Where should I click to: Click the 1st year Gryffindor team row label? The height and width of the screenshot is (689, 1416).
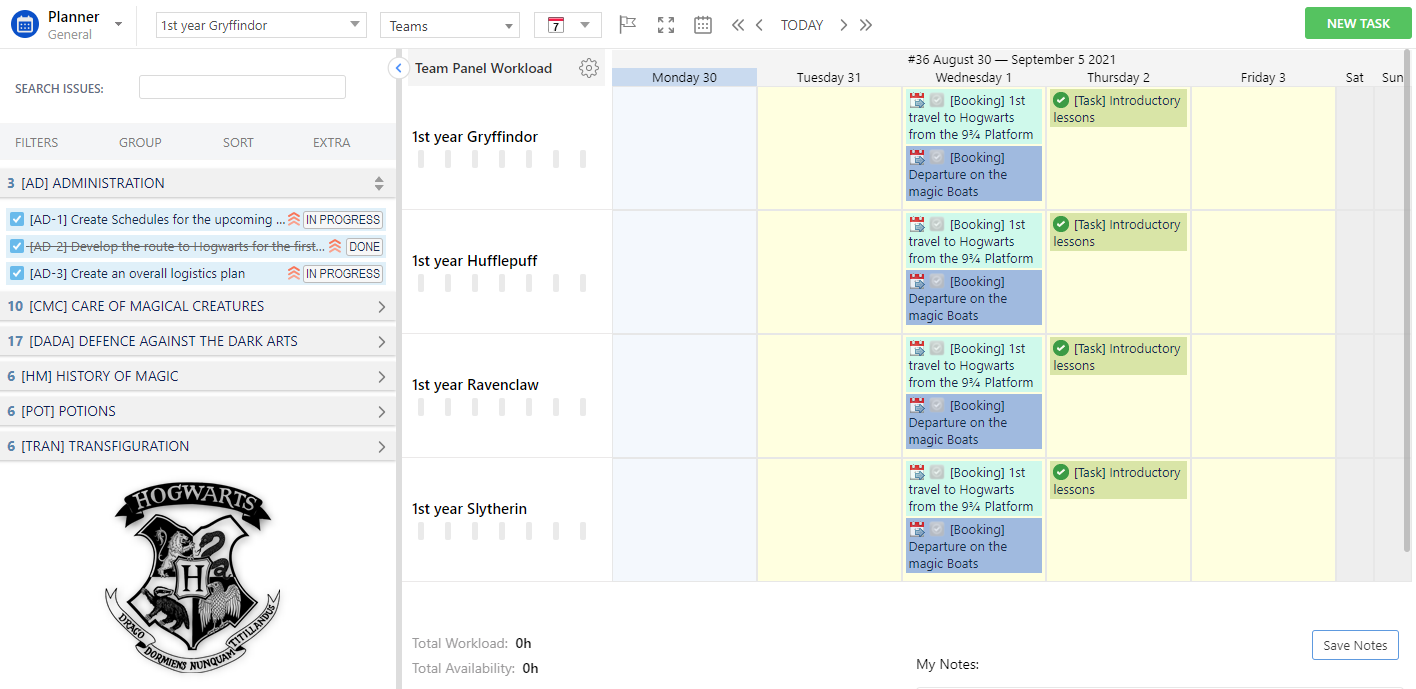tap(475, 137)
